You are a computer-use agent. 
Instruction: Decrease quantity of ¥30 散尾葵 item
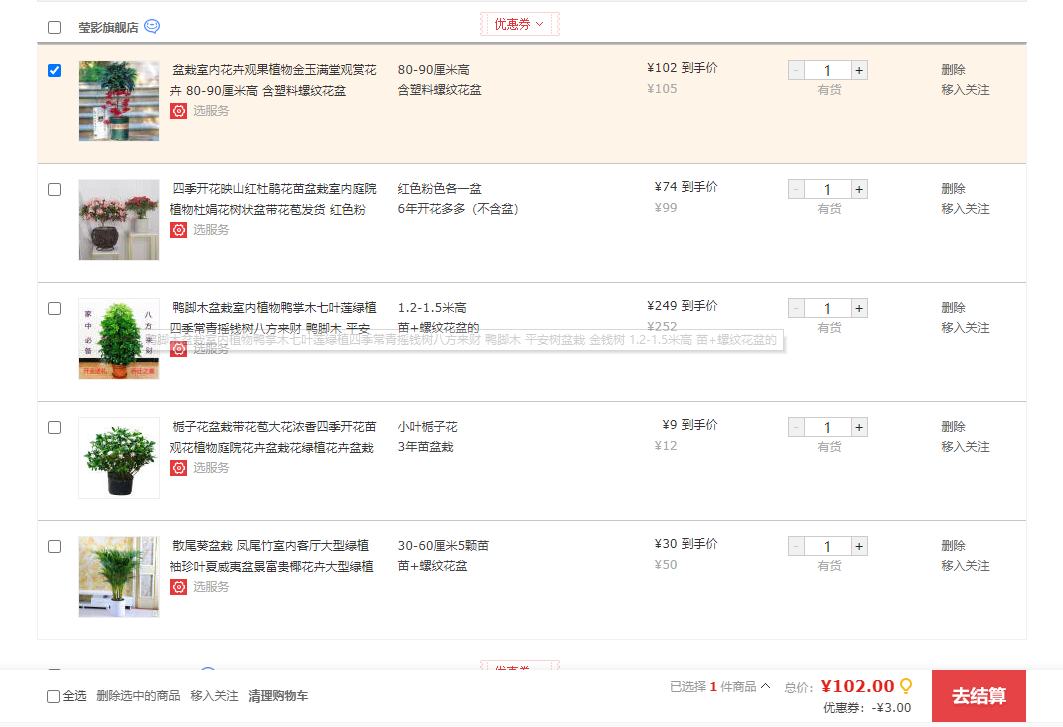pos(797,547)
